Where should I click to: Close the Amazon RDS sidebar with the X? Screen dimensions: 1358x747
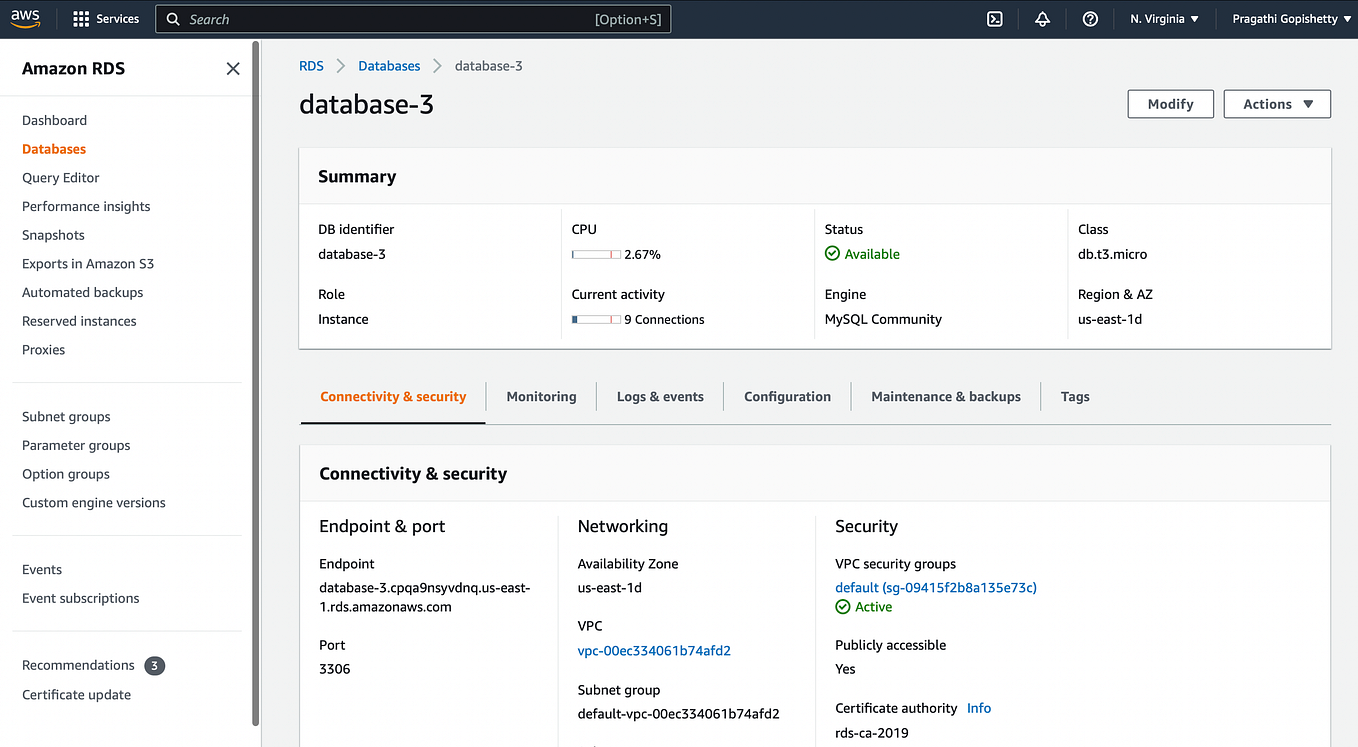coord(233,68)
